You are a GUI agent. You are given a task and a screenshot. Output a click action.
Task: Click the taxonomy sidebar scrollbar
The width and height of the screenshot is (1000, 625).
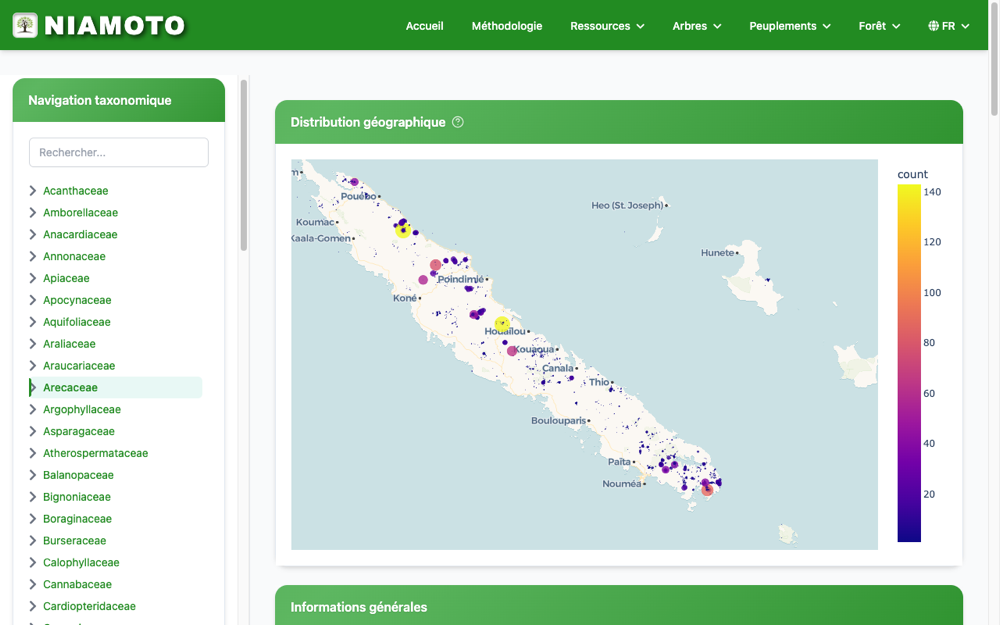click(244, 165)
